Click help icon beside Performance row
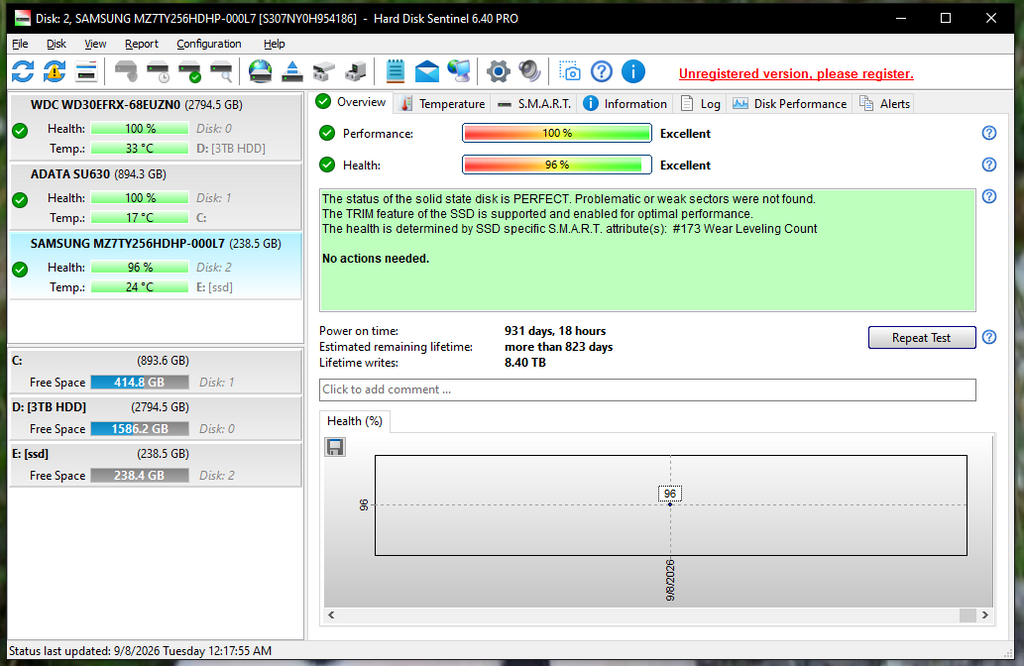The width and height of the screenshot is (1024, 666). click(x=989, y=133)
